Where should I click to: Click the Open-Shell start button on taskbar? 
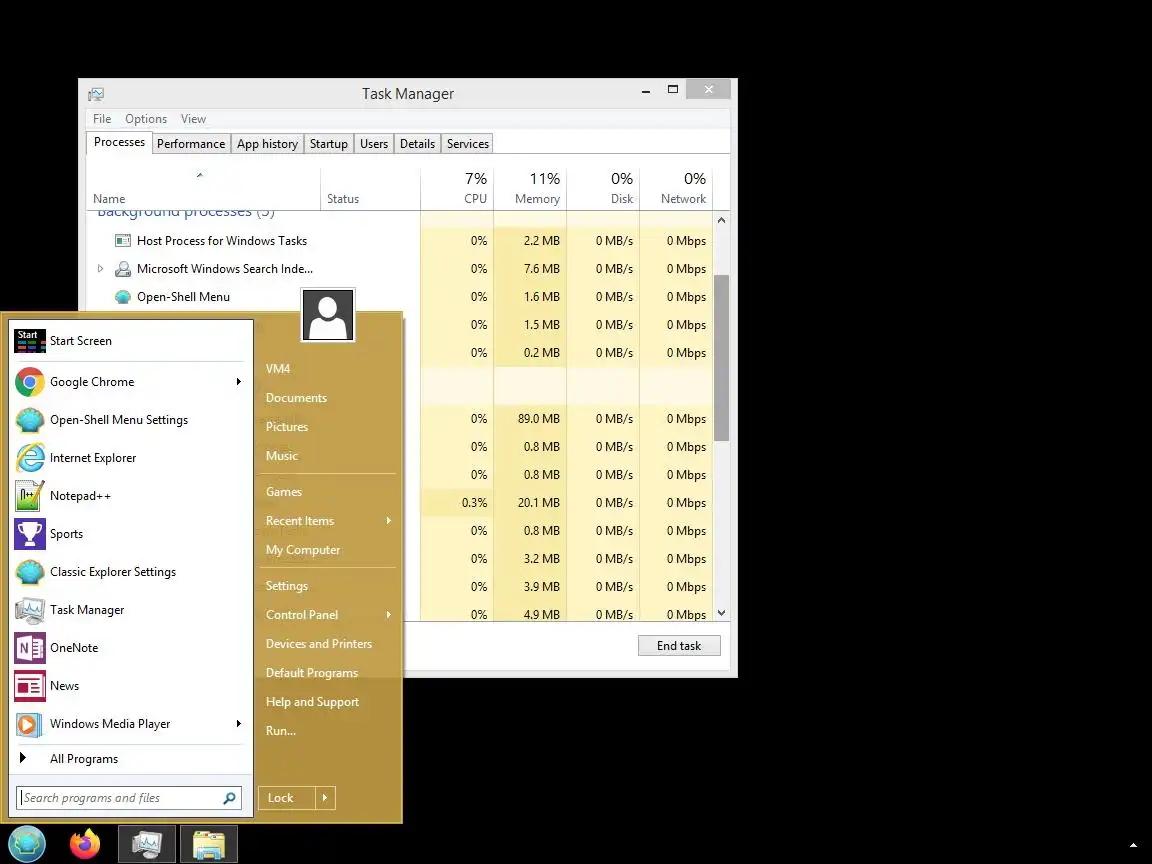27,843
